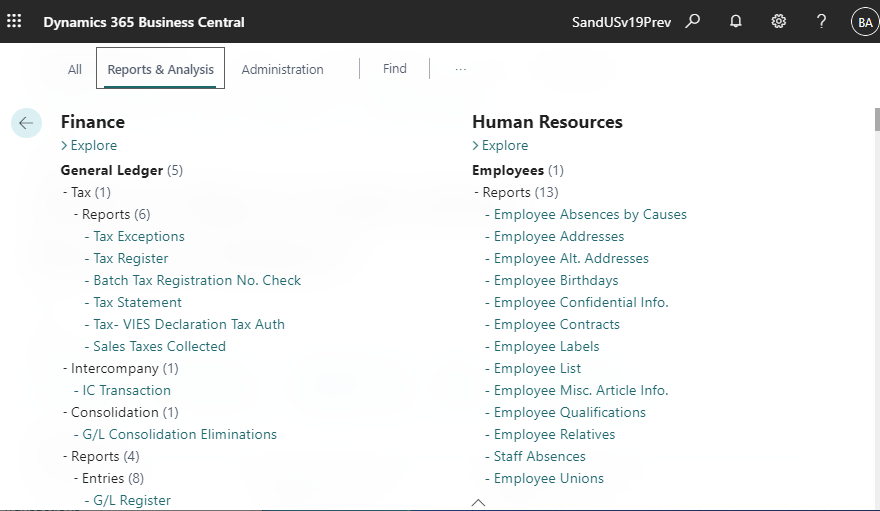880x511 pixels.
Task: Collapse the Reports (6) node under Tax
Action: tap(112, 214)
